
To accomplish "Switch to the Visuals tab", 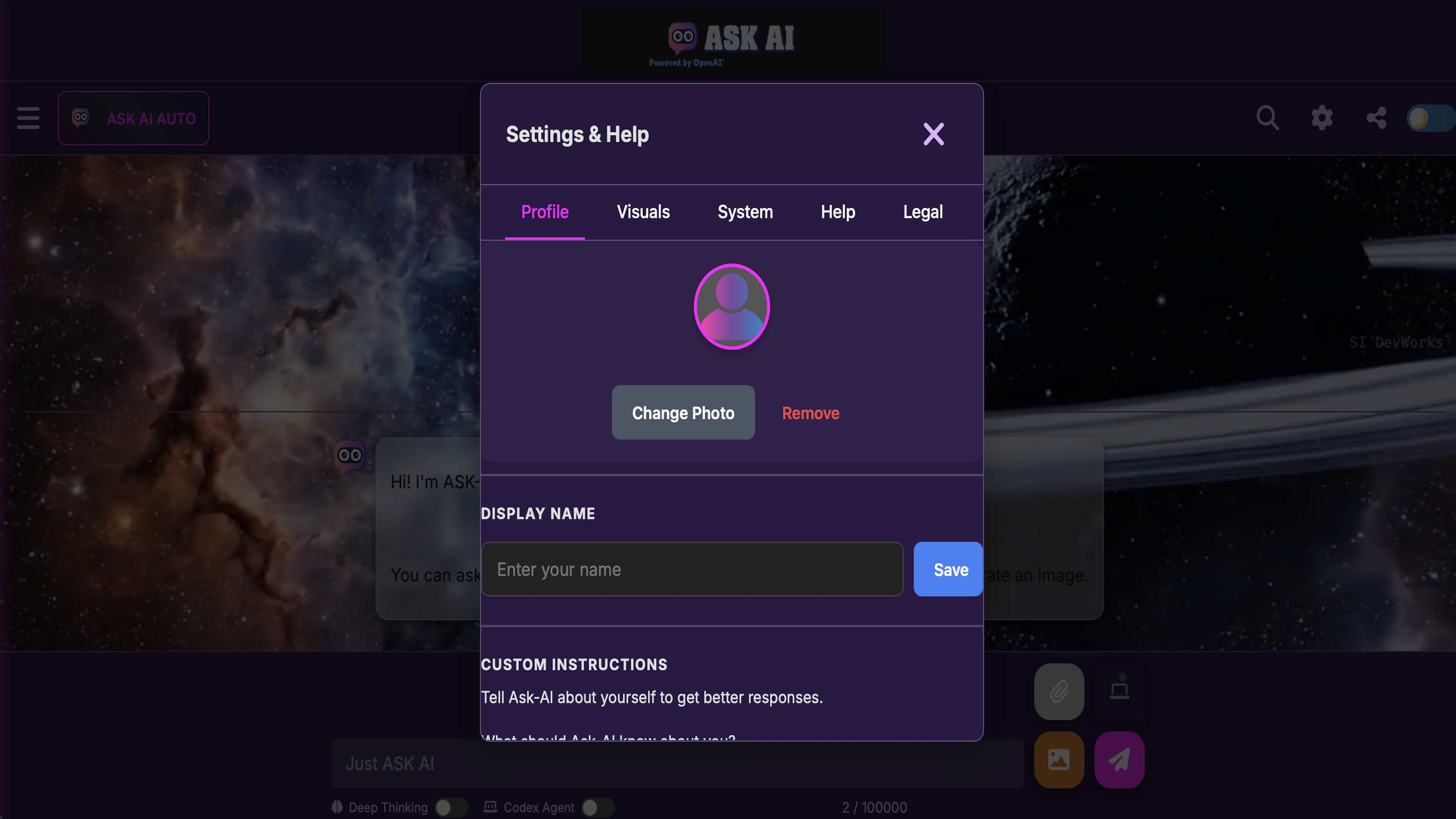I will [x=643, y=212].
